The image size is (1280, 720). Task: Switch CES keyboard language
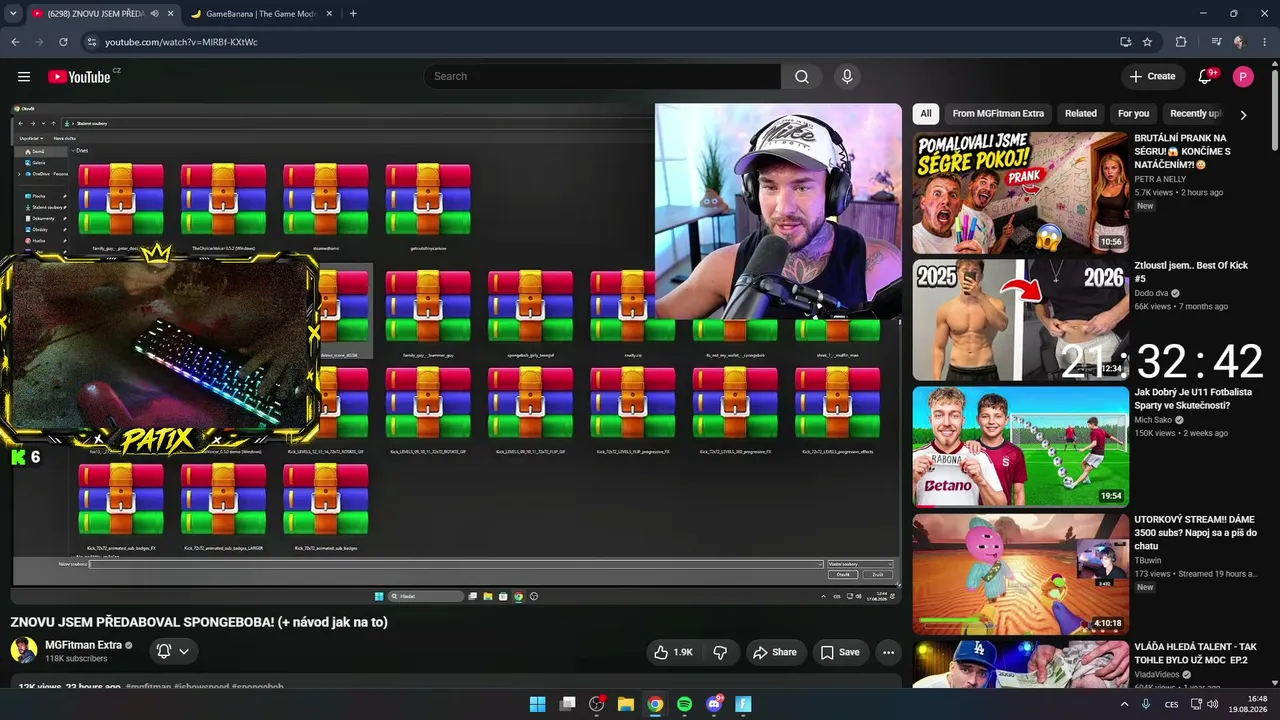point(1171,704)
